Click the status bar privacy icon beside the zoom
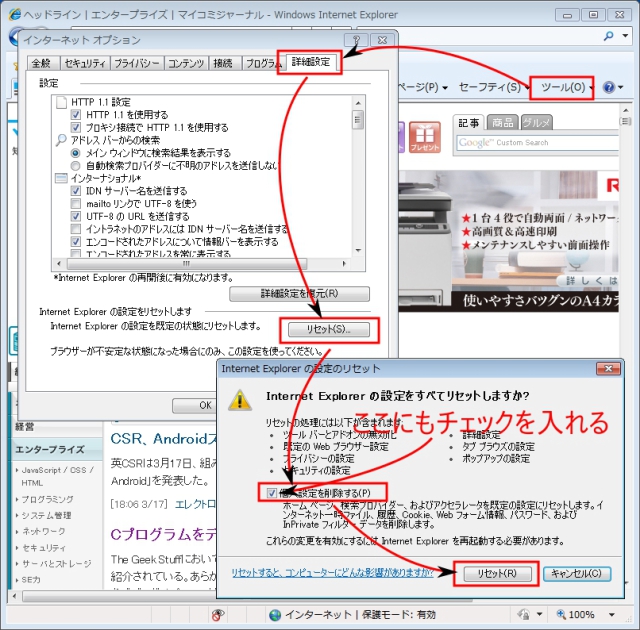The image size is (640, 630). click(x=524, y=614)
